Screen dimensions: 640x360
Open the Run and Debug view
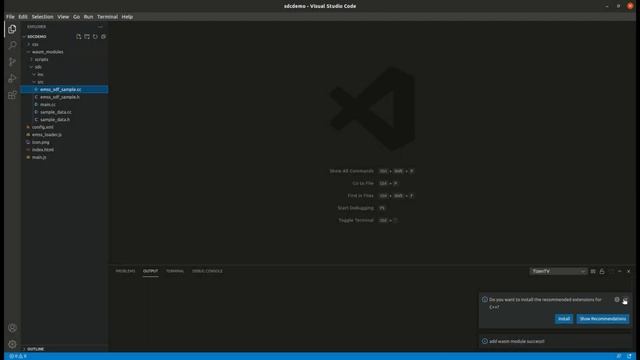pyautogui.click(x=12, y=78)
